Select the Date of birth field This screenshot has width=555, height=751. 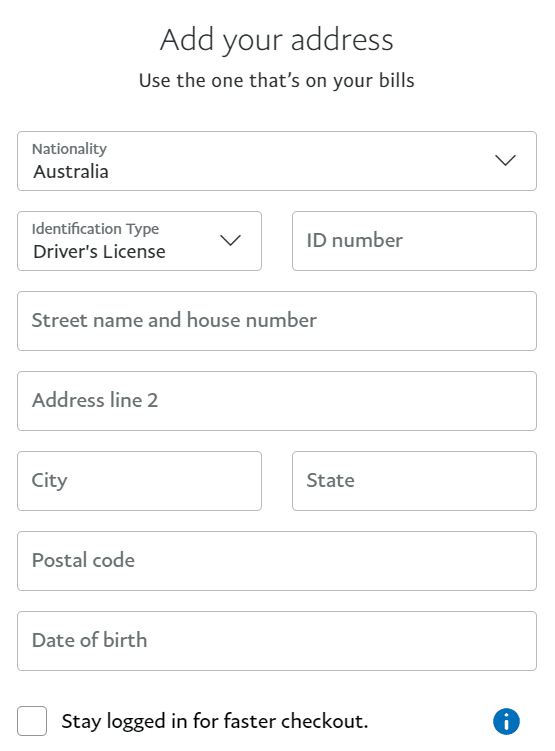tap(277, 641)
